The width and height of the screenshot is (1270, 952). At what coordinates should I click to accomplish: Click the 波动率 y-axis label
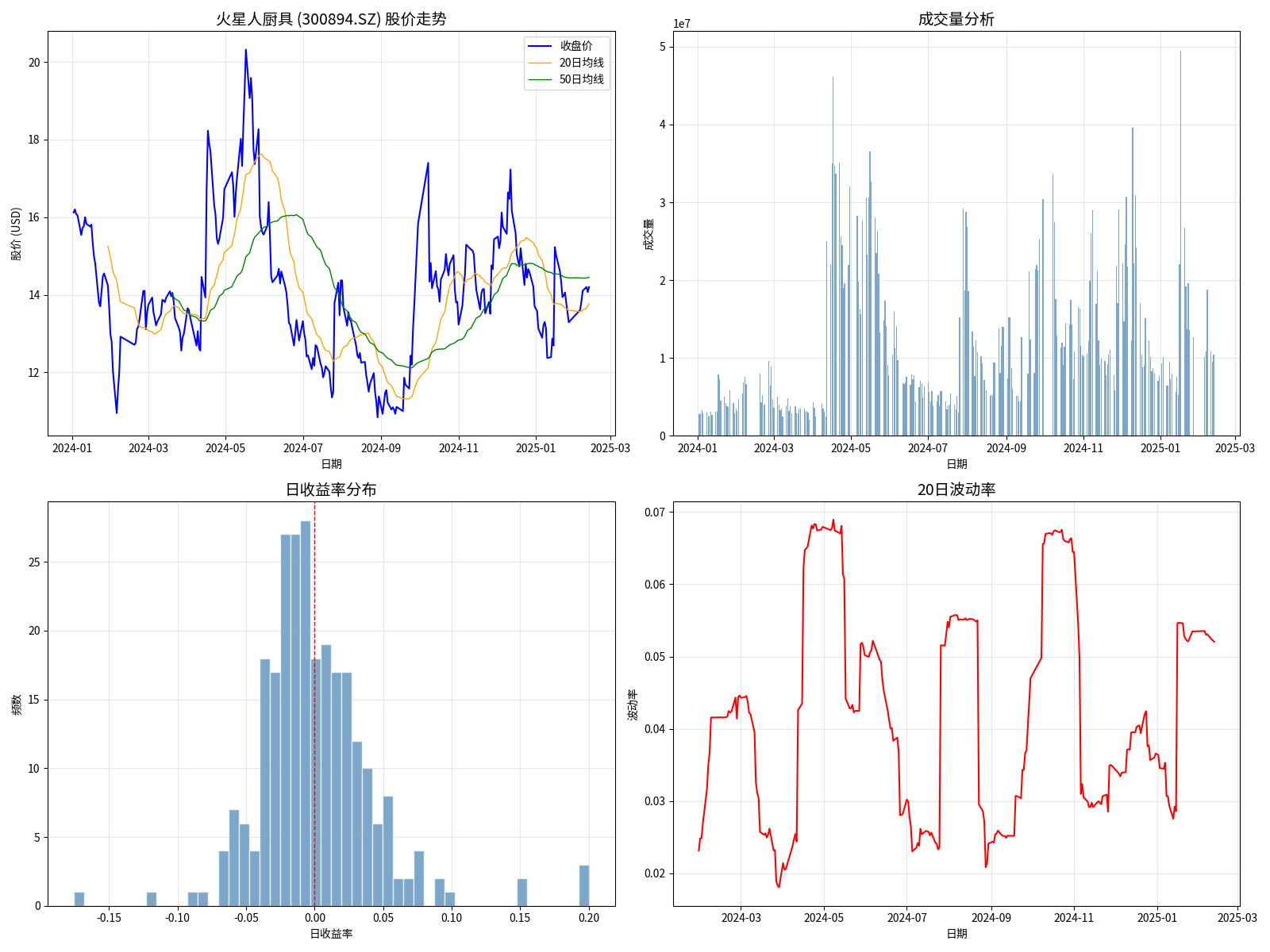pyautogui.click(x=633, y=704)
